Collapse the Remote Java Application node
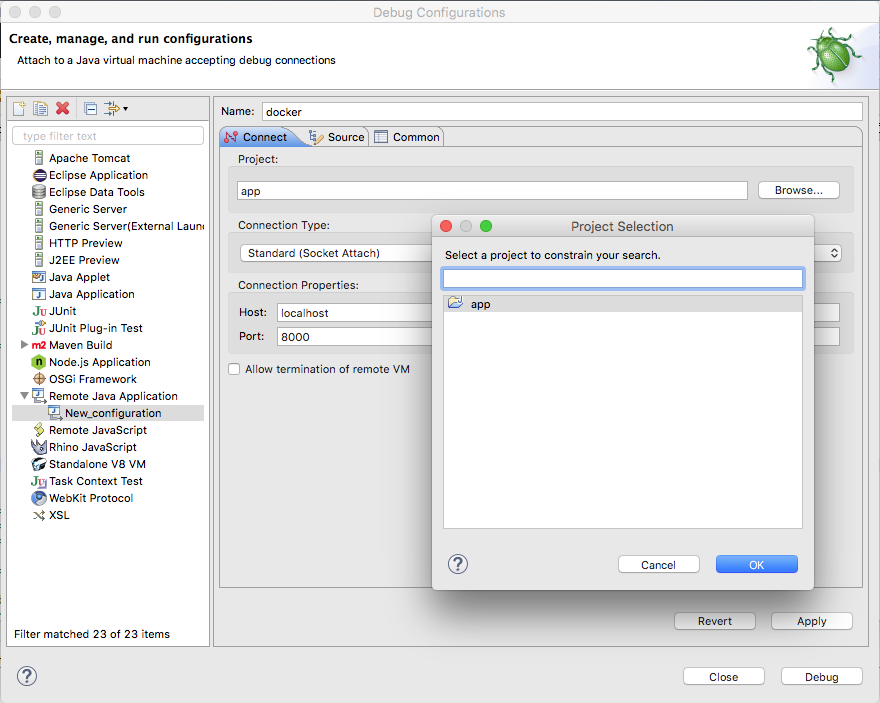Screen dimensions: 880x703 tap(25, 396)
